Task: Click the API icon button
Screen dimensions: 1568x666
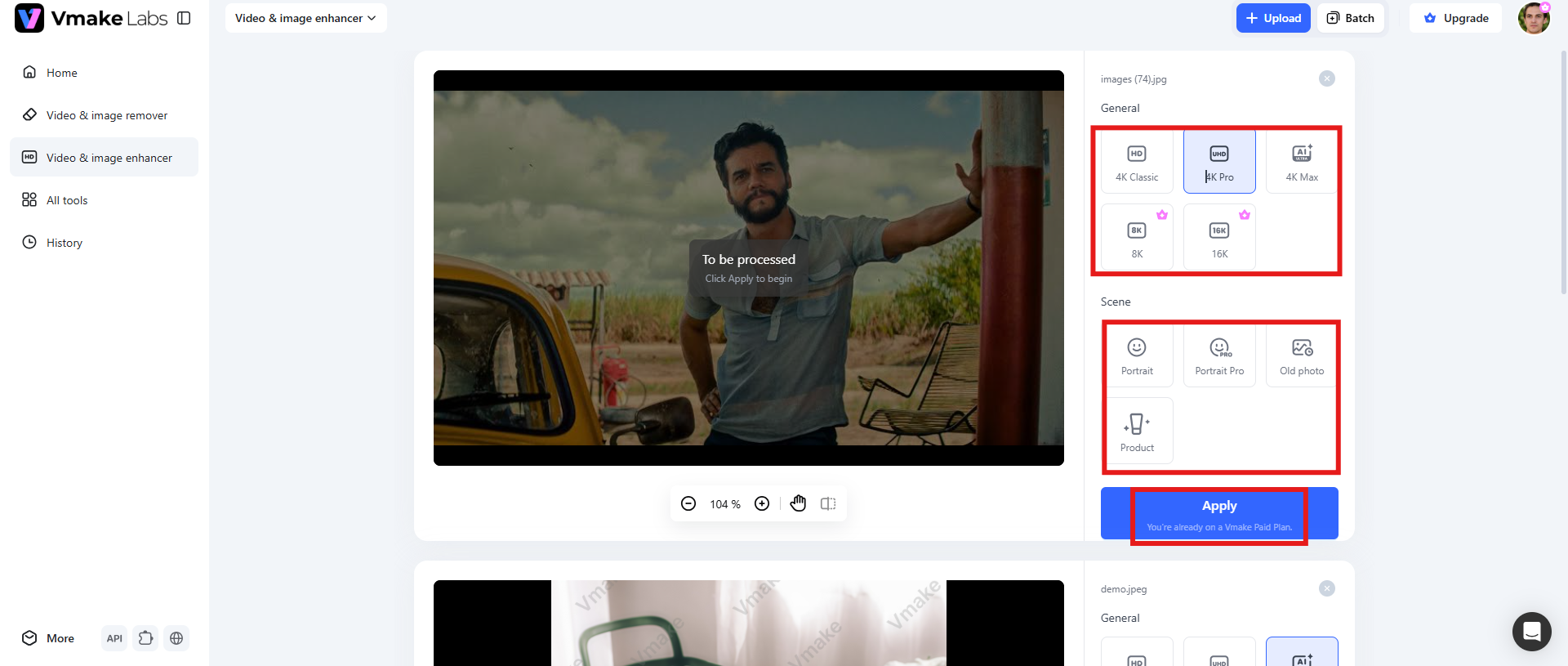Action: pos(114,638)
